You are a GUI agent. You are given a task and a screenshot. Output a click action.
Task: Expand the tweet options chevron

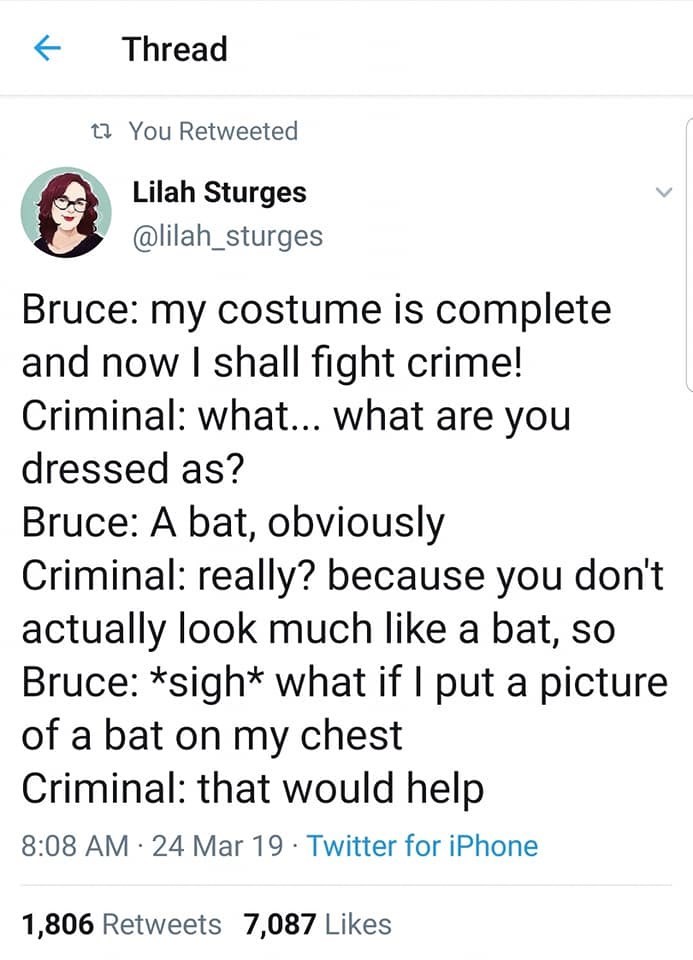(662, 194)
